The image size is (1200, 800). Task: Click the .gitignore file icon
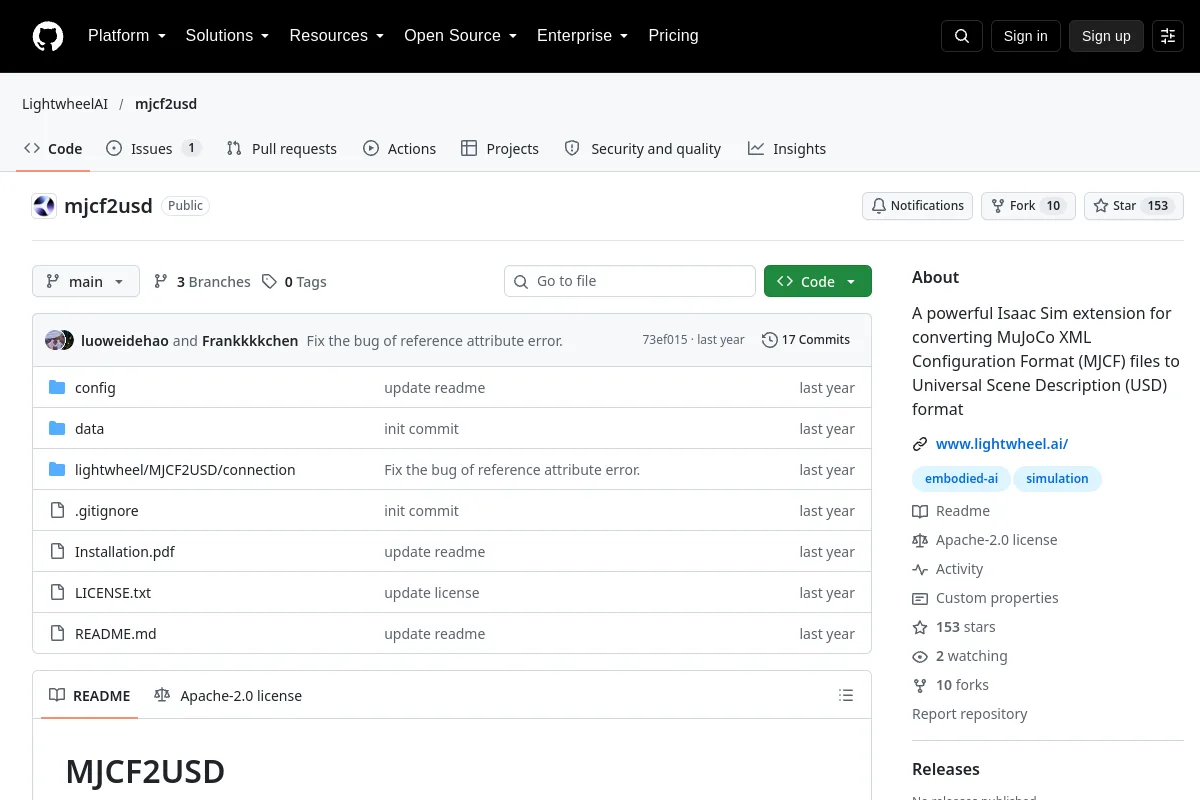[57, 511]
